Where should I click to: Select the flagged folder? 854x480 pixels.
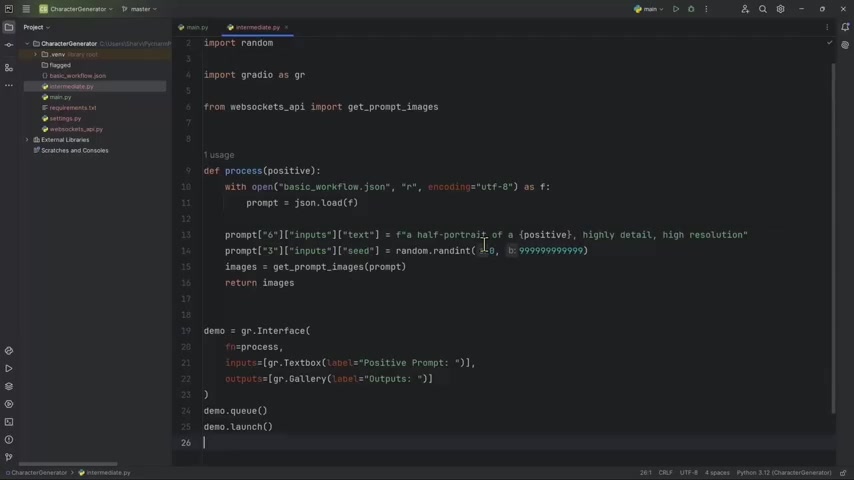[x=60, y=65]
